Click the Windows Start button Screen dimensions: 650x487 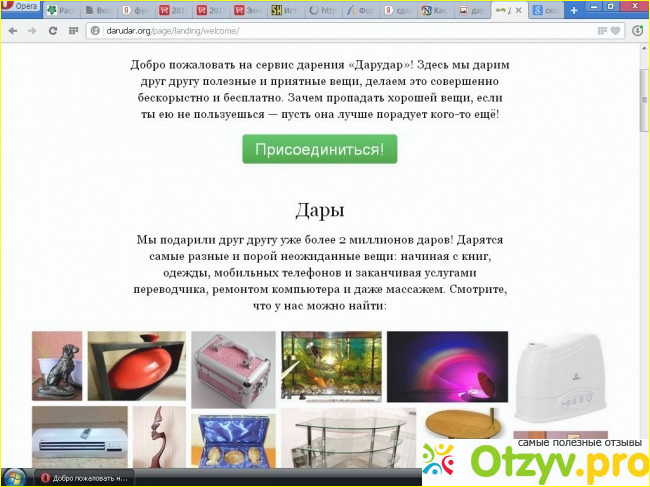pyautogui.click(x=14, y=476)
